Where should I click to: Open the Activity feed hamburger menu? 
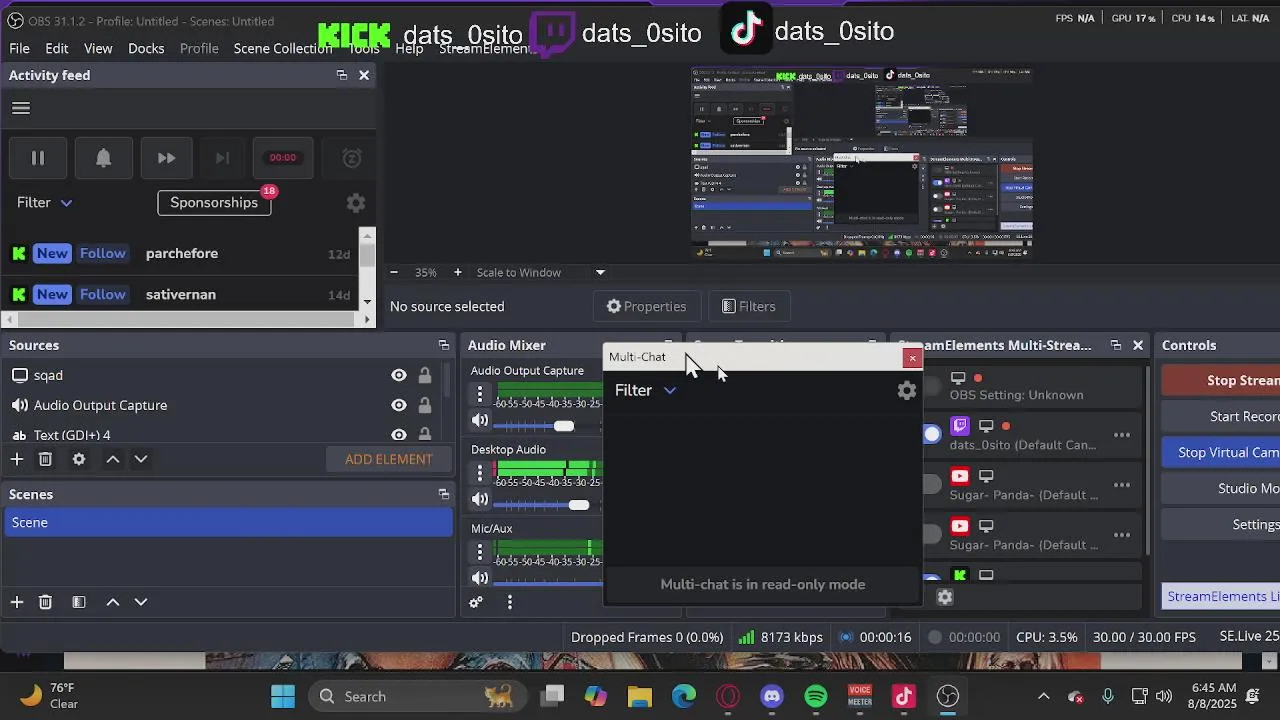pos(21,108)
